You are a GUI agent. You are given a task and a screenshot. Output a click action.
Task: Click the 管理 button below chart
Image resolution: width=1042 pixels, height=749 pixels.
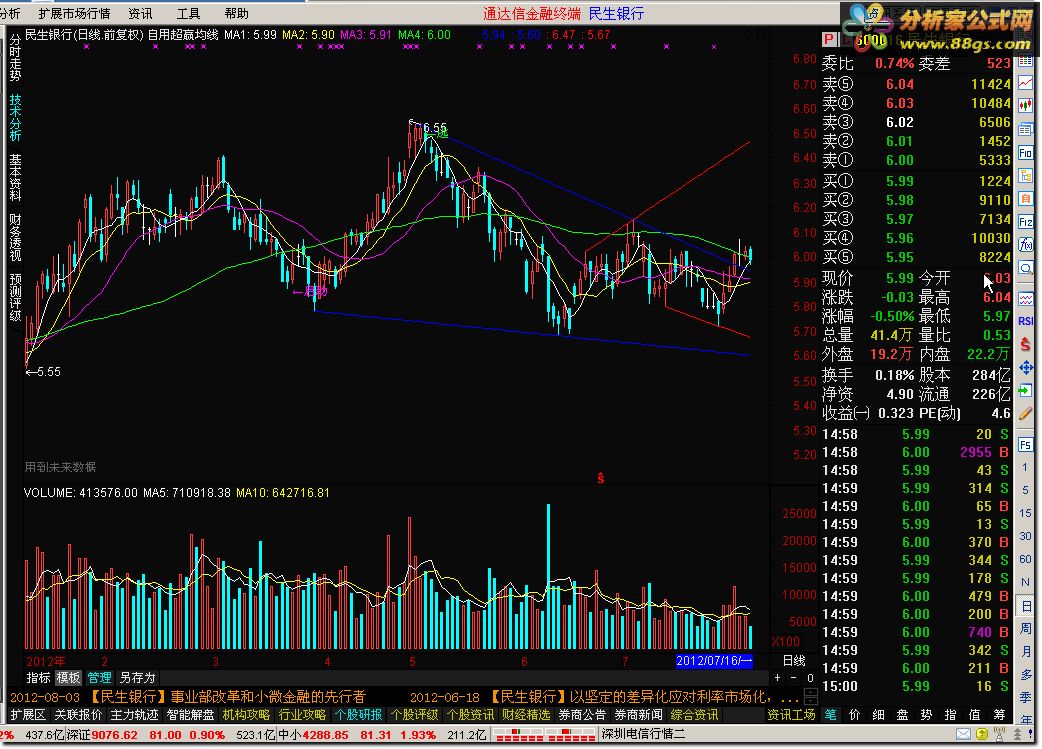pyautogui.click(x=100, y=678)
